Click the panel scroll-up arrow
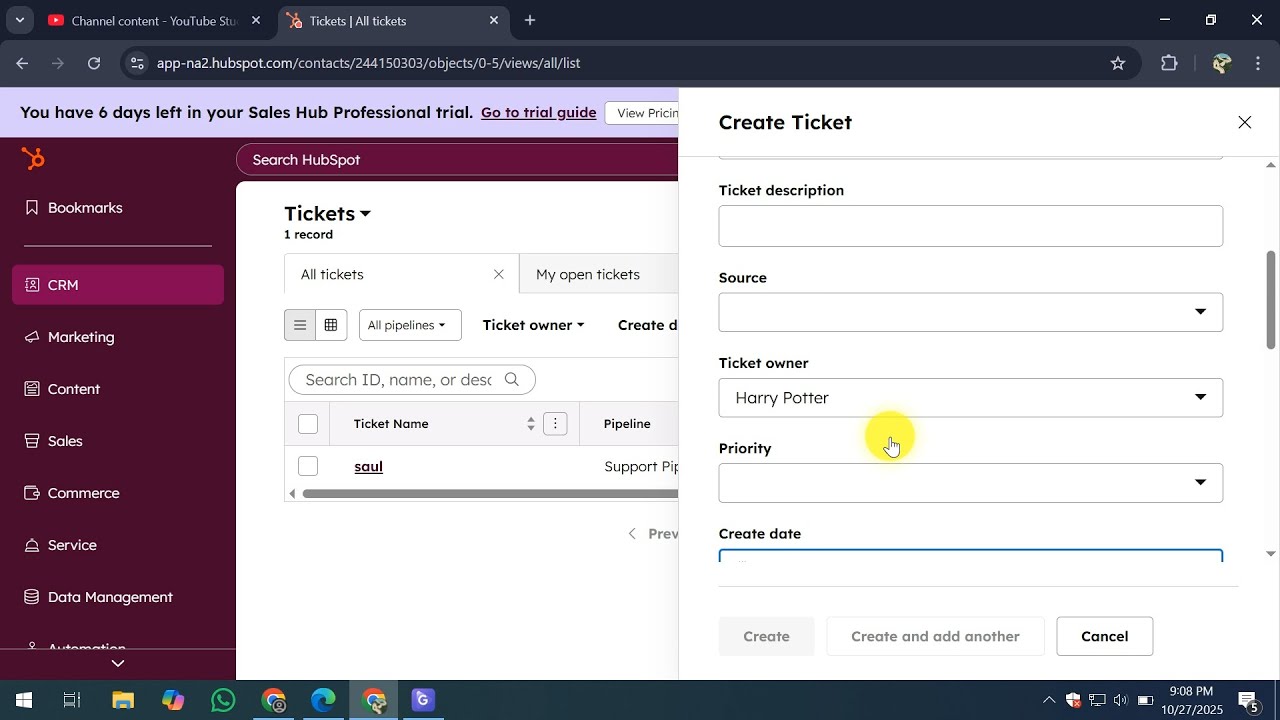The height and width of the screenshot is (720, 1280). coord(1271,165)
